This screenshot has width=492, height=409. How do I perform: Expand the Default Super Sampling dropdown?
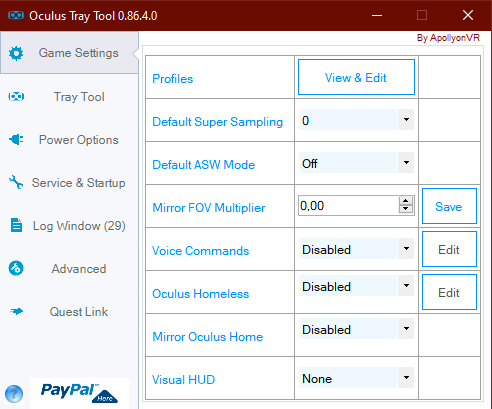click(406, 120)
